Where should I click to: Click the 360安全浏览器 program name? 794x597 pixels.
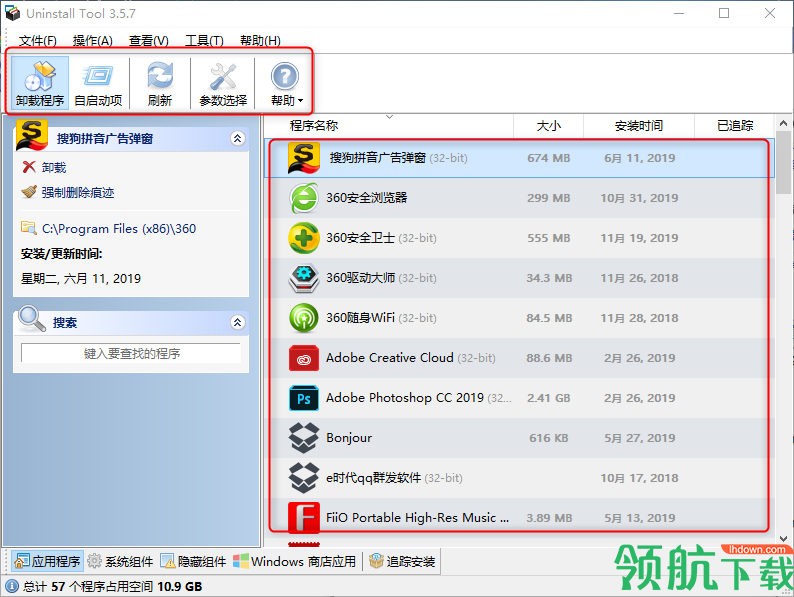367,198
